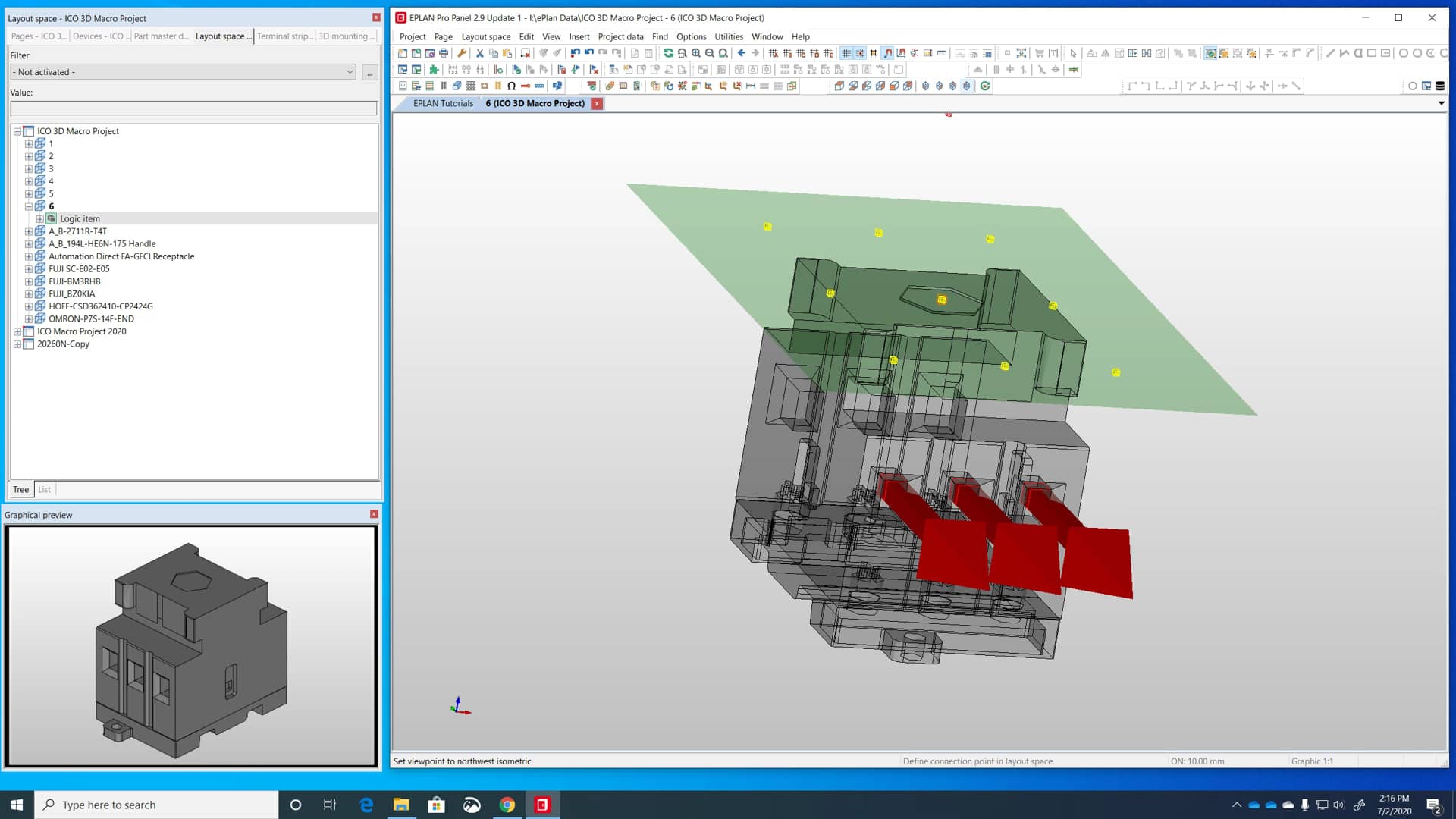The image size is (1456, 819).
Task: Toggle the snap to grid button
Action: [860, 53]
